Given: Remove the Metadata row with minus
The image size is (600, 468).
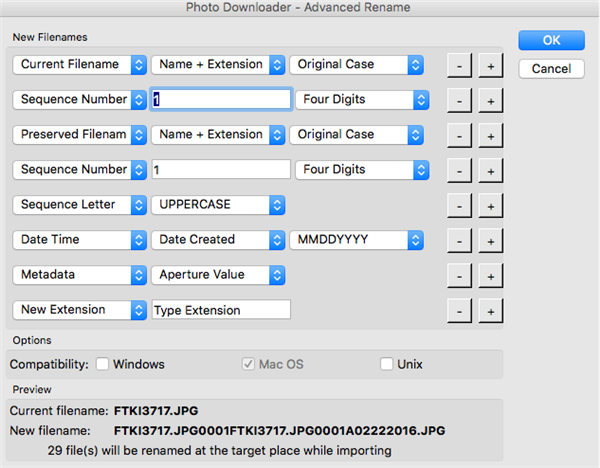Looking at the screenshot, I should [x=459, y=276].
